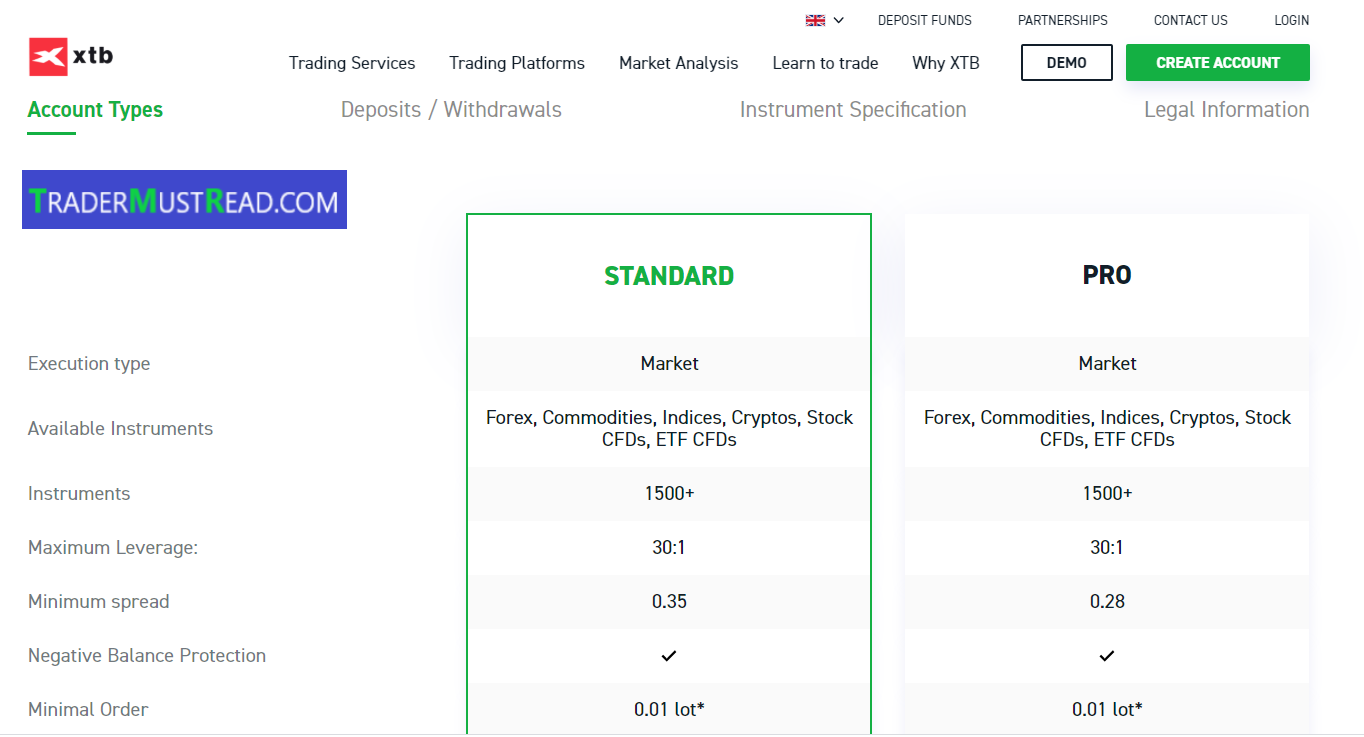The width and height of the screenshot is (1364, 737).
Task: Open Deposit Funds link
Action: coord(924,20)
